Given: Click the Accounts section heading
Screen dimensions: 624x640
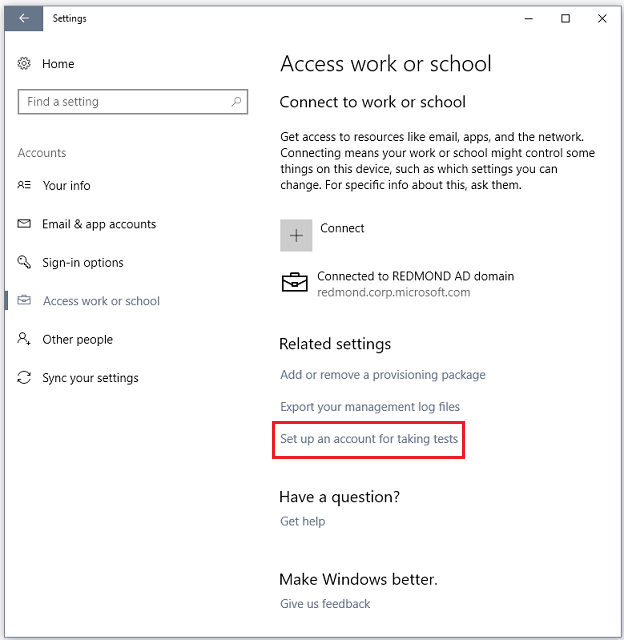Looking at the screenshot, I should click(42, 153).
